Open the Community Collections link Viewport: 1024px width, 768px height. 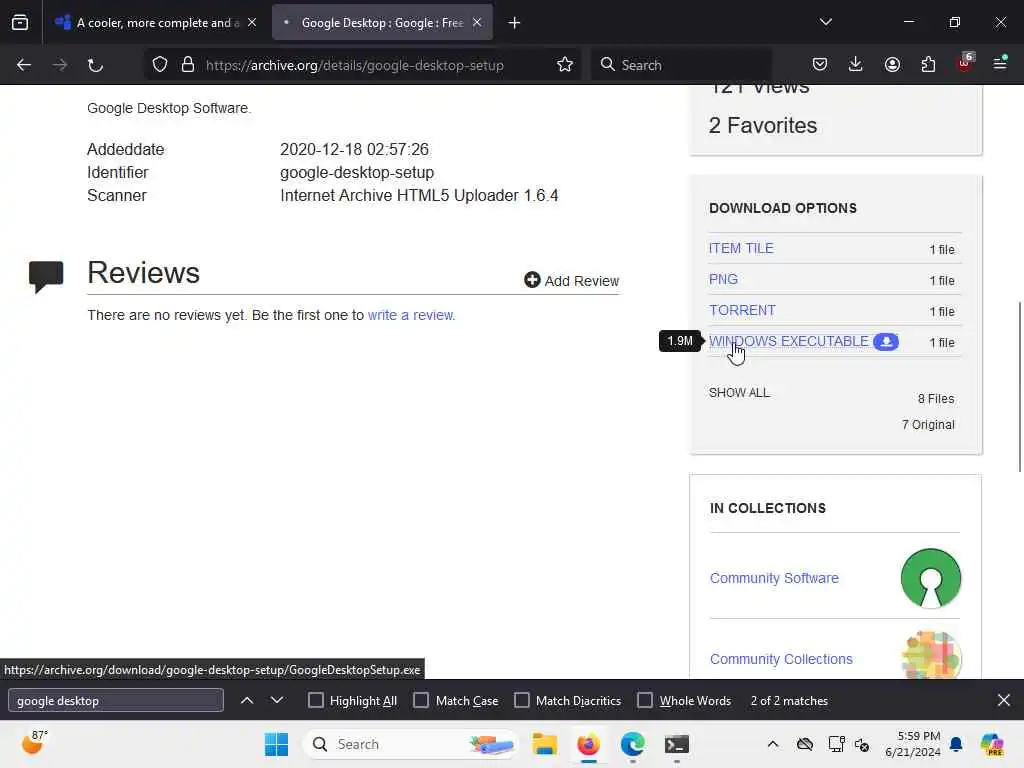781,659
